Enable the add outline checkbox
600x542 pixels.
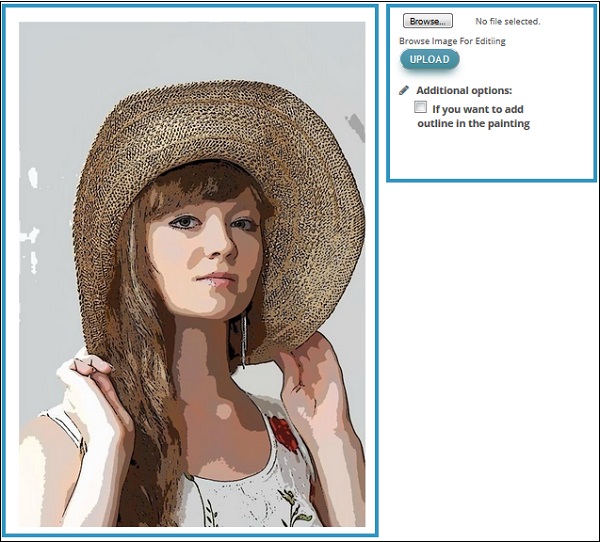click(421, 107)
